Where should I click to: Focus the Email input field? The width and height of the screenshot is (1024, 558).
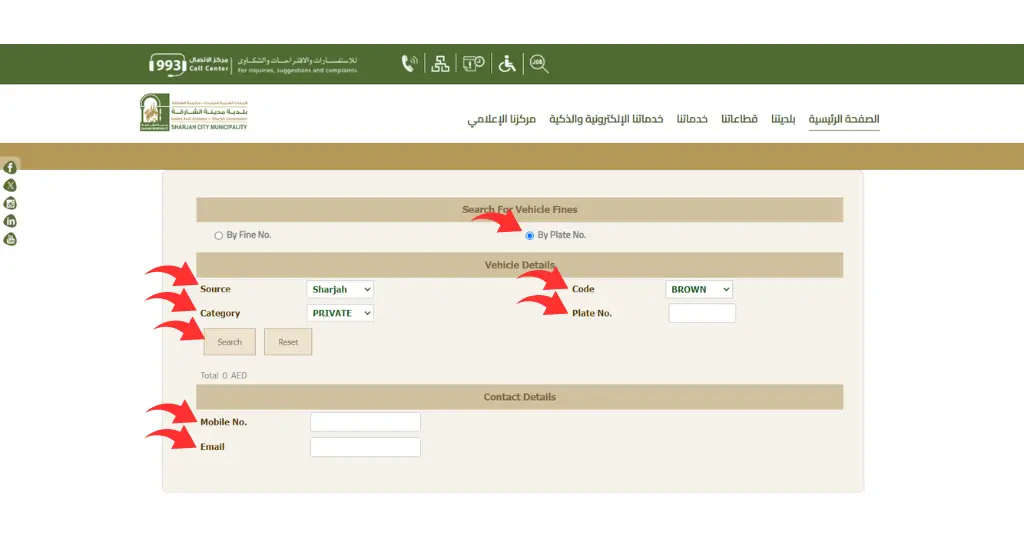[x=365, y=447]
